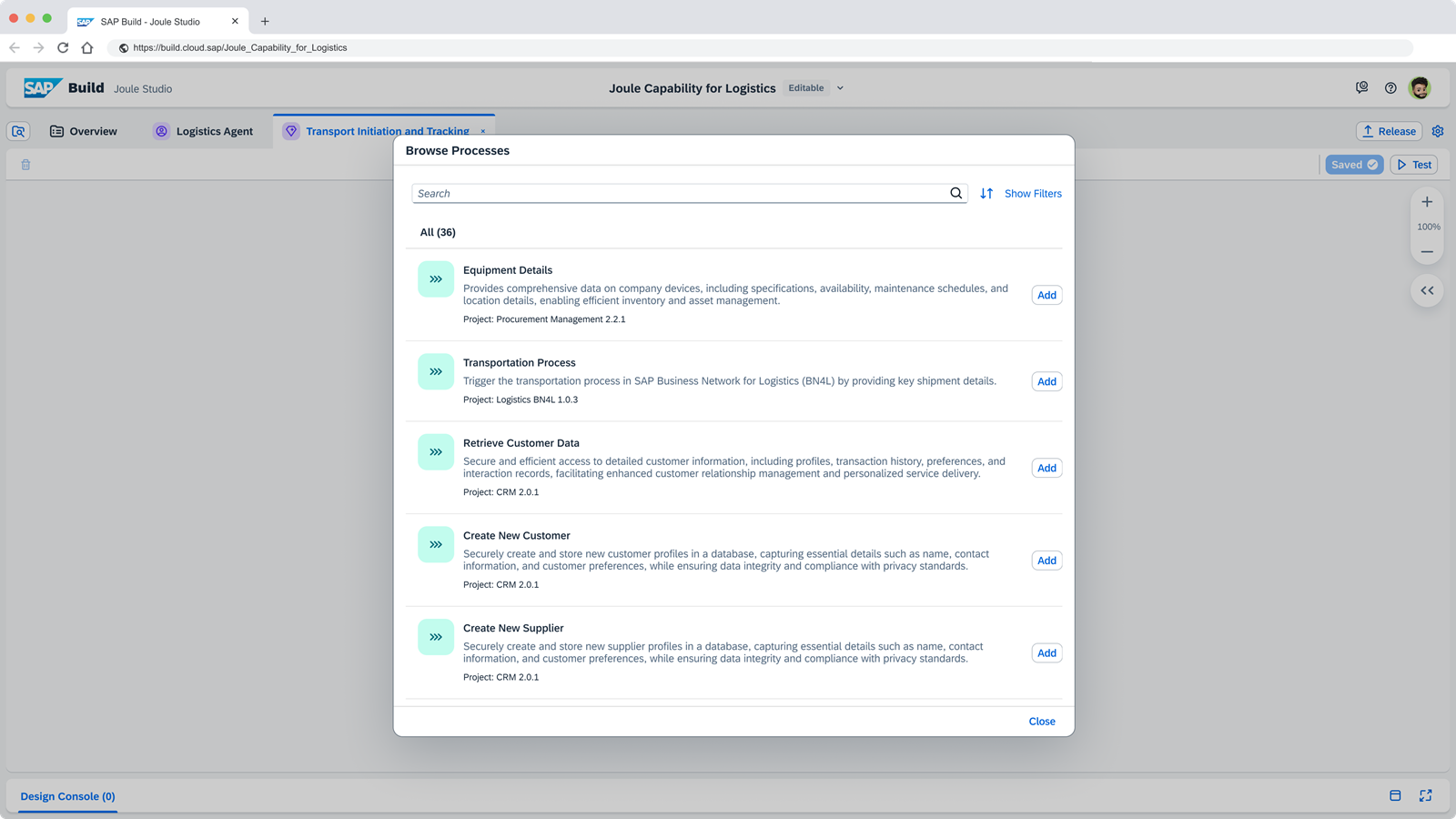Click the Create New Customer process icon
Viewport: 1456px width, 819px height.
(436, 544)
